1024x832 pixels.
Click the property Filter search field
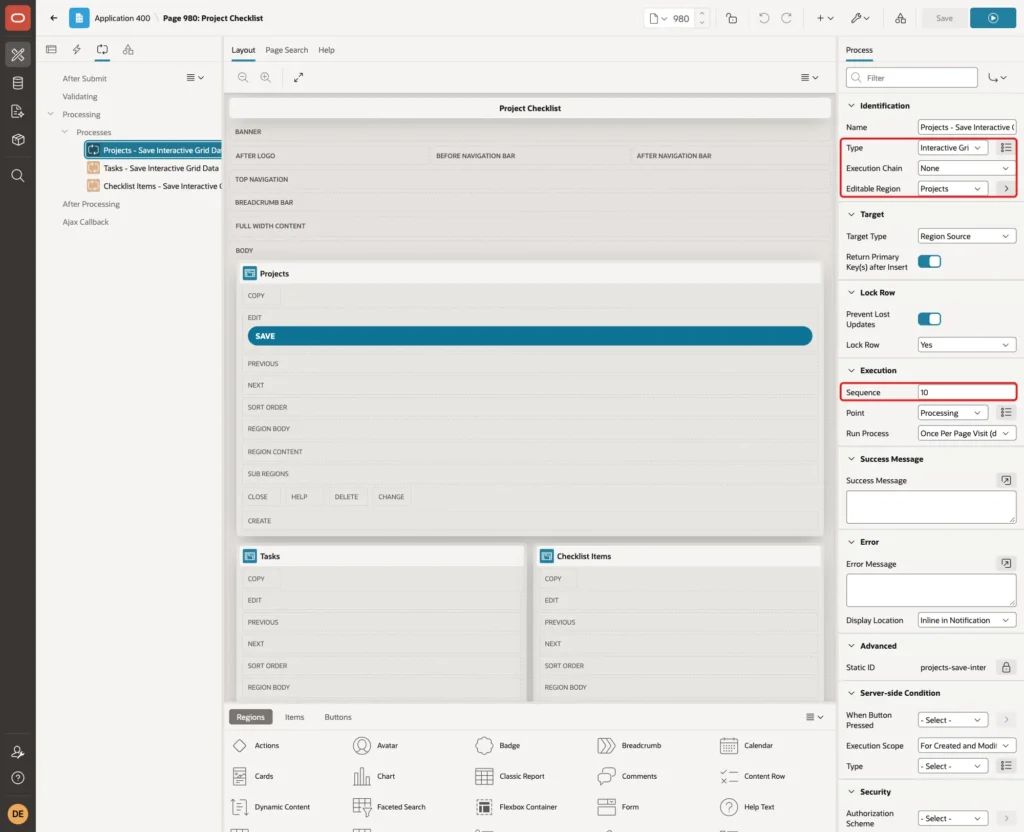pos(912,78)
